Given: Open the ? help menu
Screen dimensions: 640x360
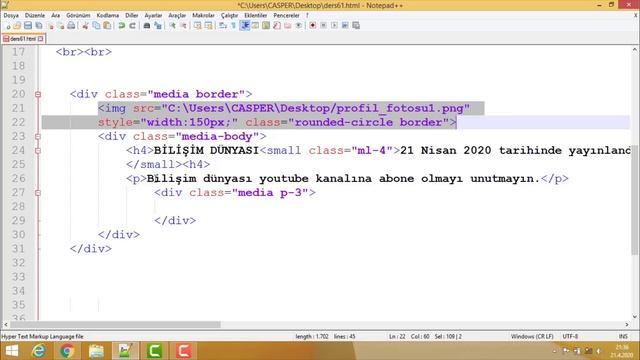Looking at the screenshot, I should pyautogui.click(x=307, y=16).
